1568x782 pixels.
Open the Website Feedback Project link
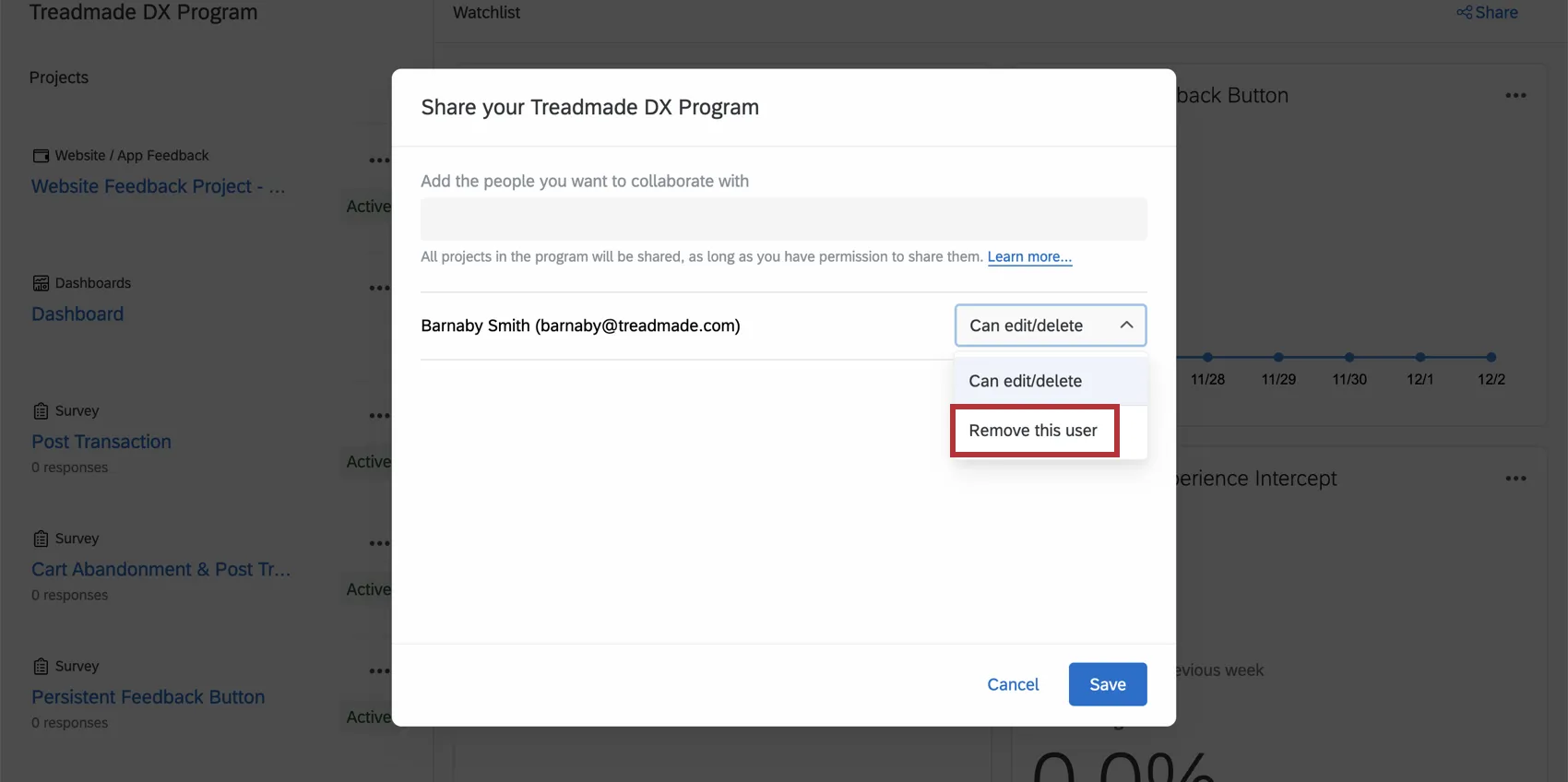tap(158, 186)
